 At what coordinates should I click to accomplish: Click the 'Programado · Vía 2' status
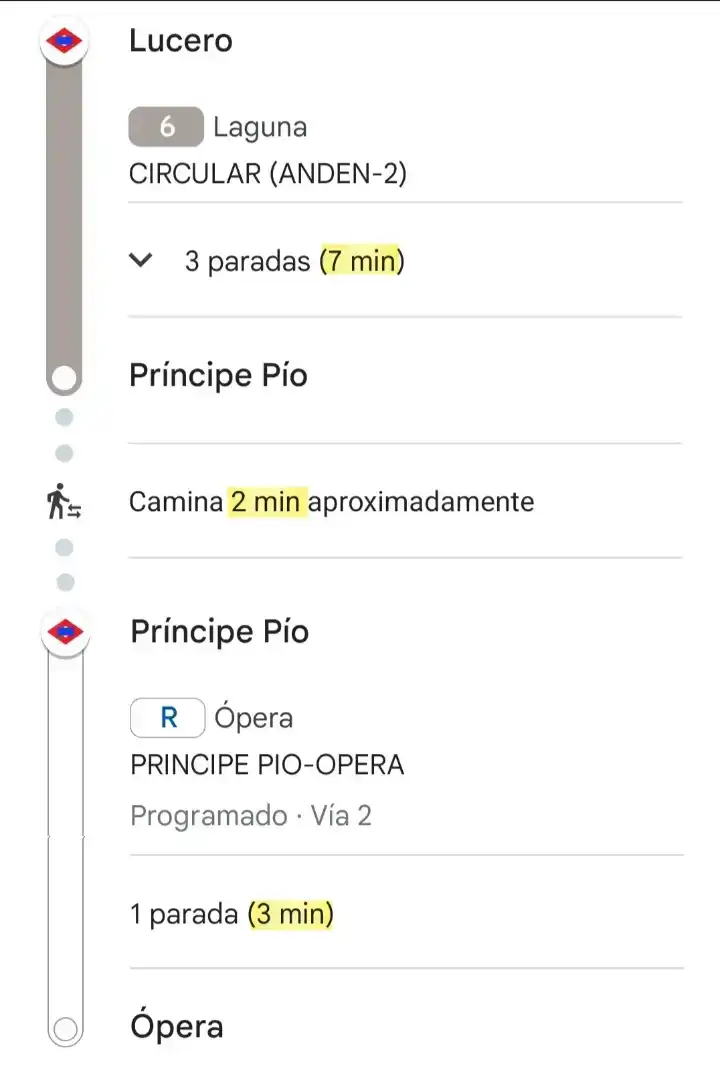(x=251, y=816)
